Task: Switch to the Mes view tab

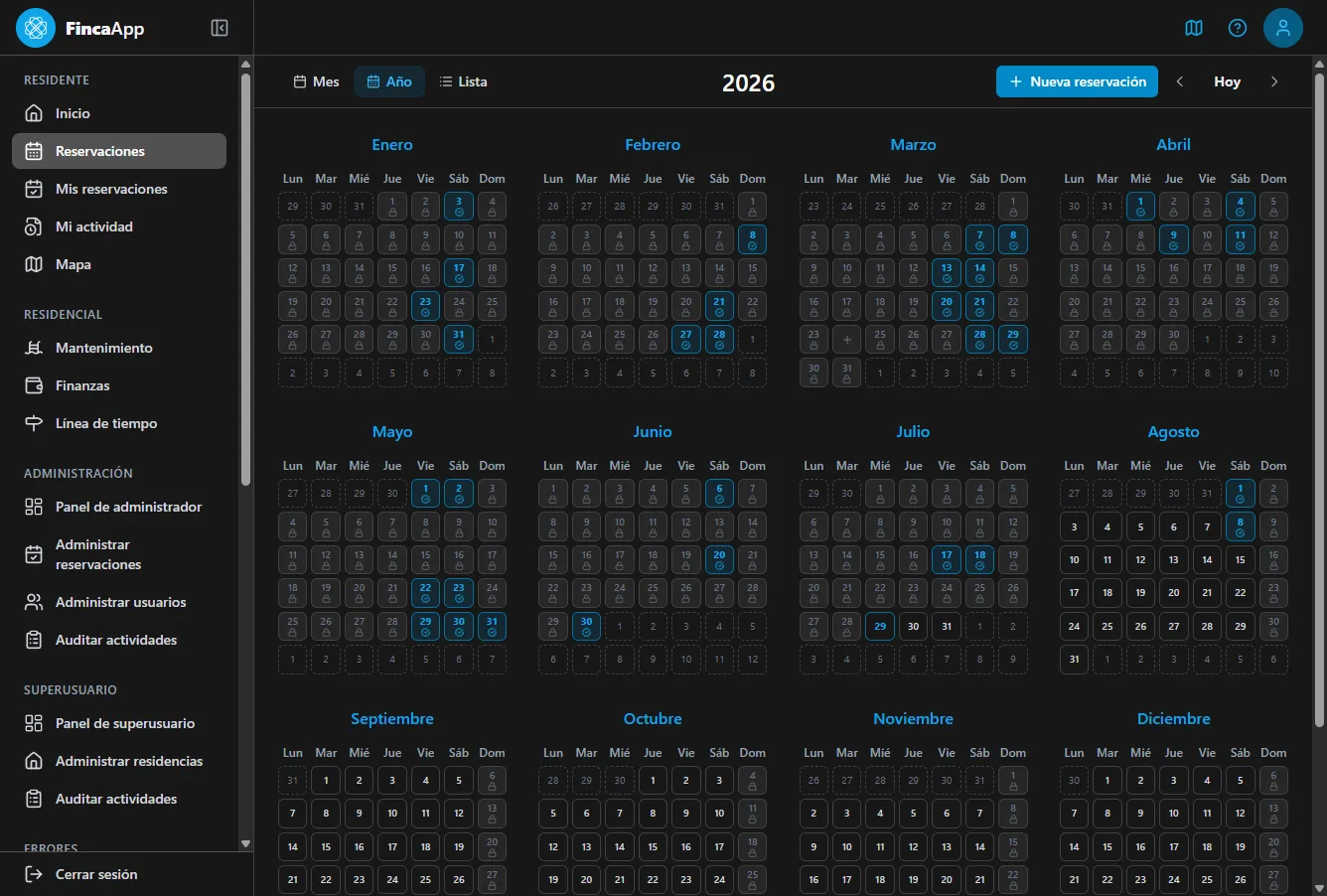Action: (316, 81)
